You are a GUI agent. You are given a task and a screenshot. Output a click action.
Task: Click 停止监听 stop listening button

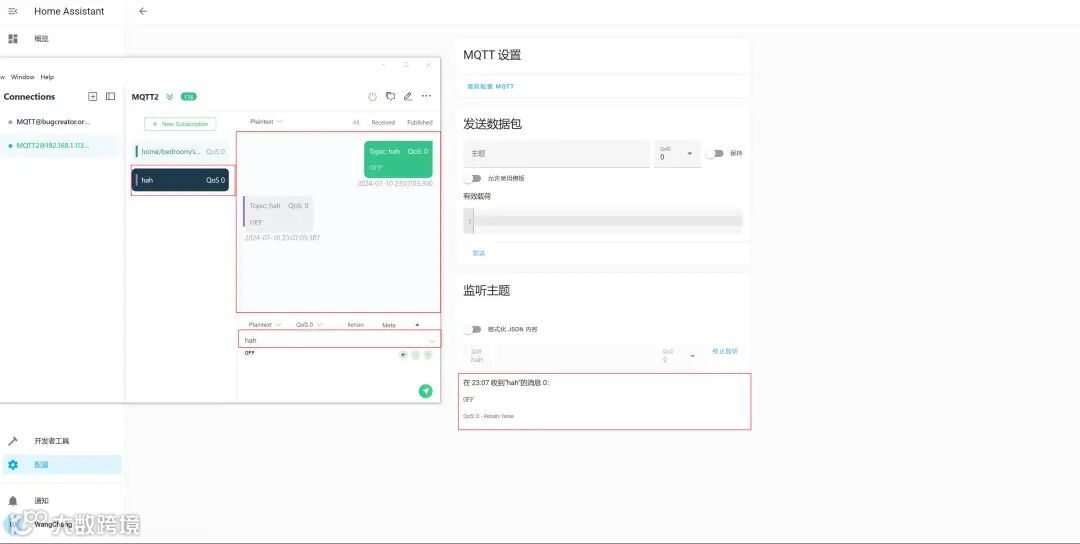(725, 351)
